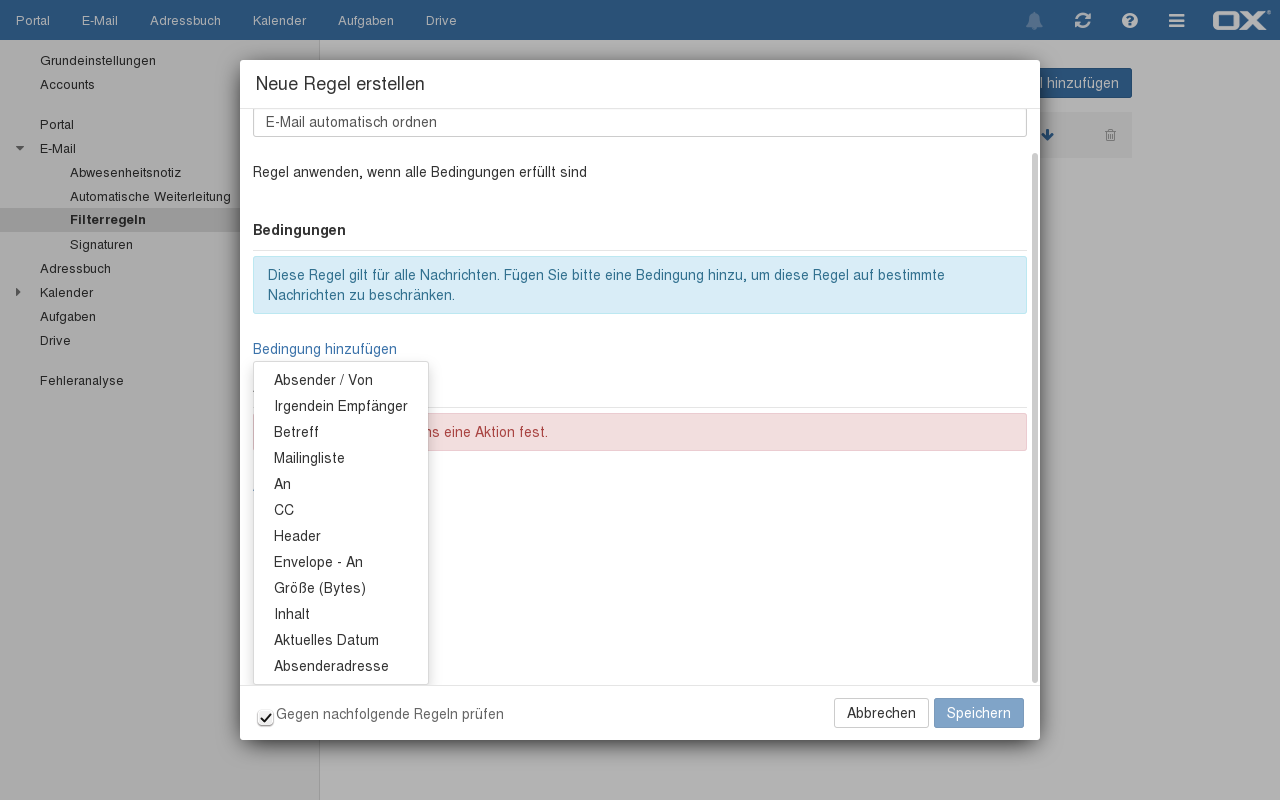Click the Abbrechen button
The width and height of the screenshot is (1280, 800).
[x=881, y=713]
